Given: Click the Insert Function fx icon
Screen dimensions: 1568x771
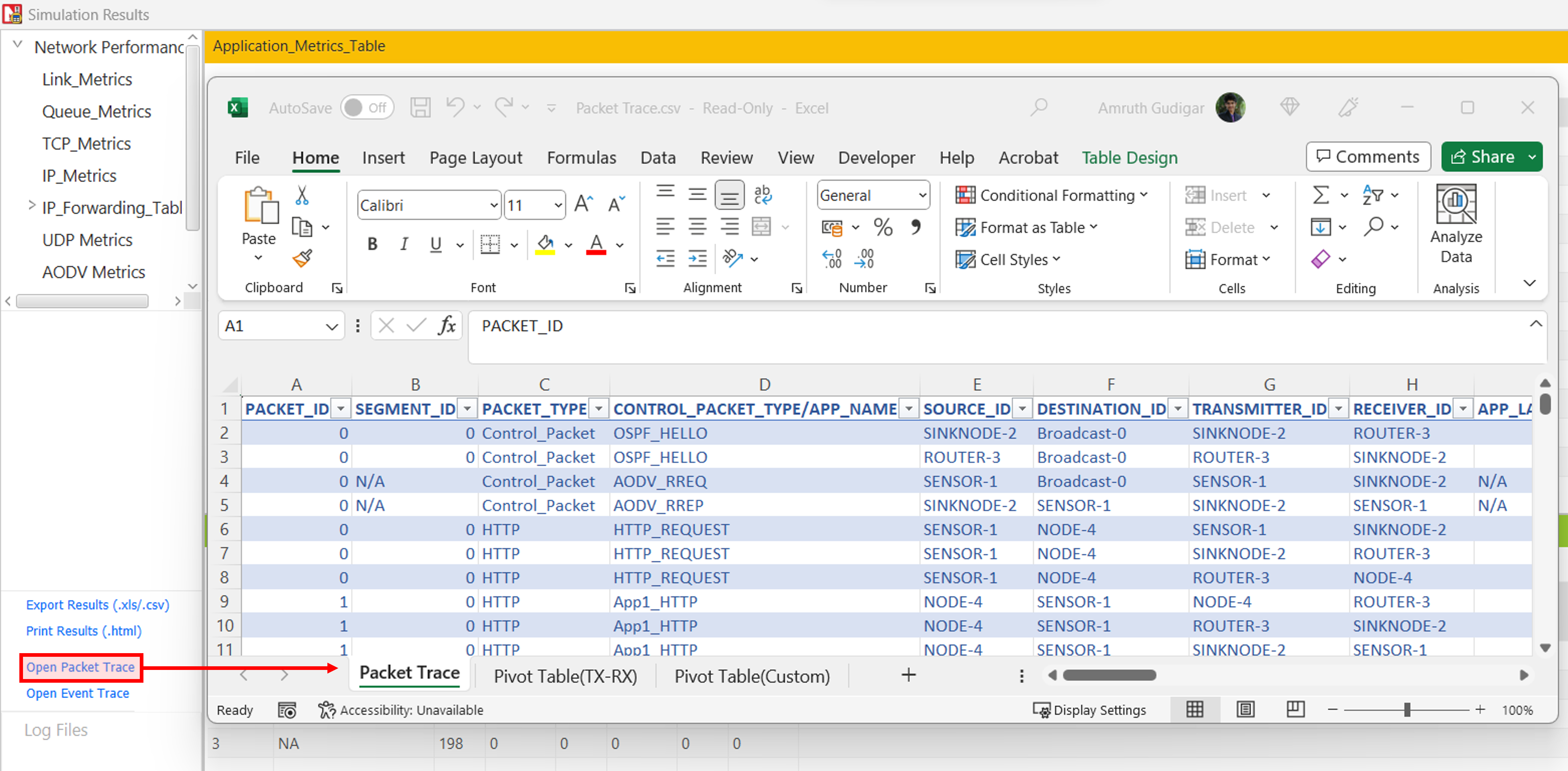Looking at the screenshot, I should pyautogui.click(x=447, y=326).
